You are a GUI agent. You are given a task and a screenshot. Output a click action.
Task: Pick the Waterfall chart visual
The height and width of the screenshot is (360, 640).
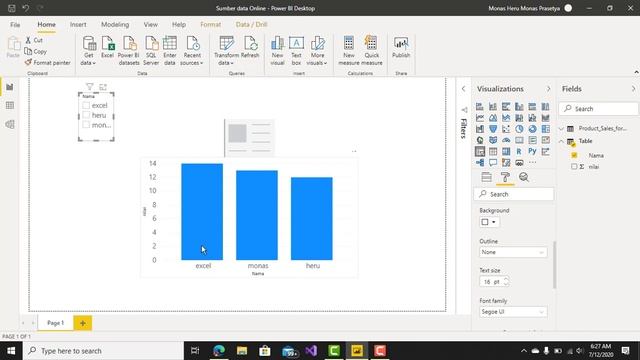(480, 129)
